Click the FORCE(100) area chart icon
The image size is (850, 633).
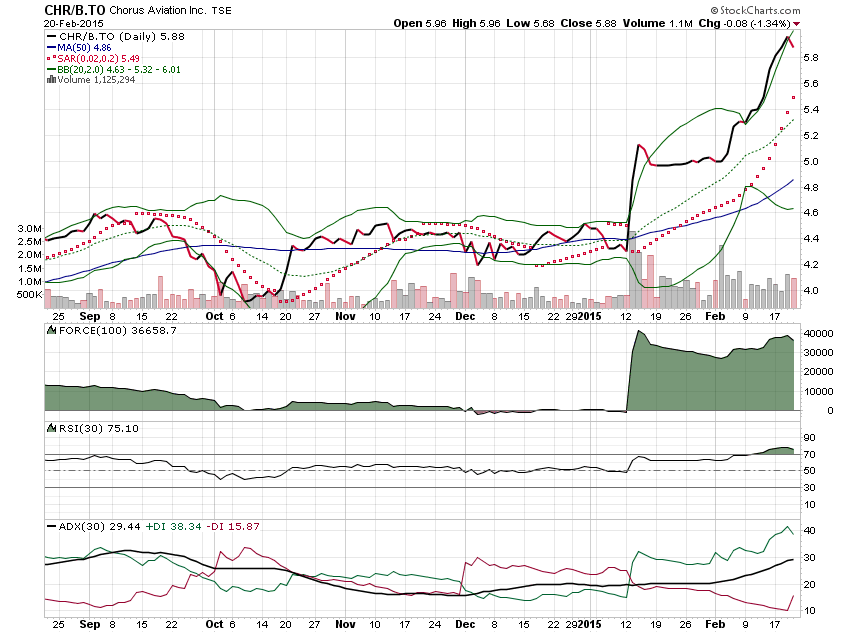(51, 330)
